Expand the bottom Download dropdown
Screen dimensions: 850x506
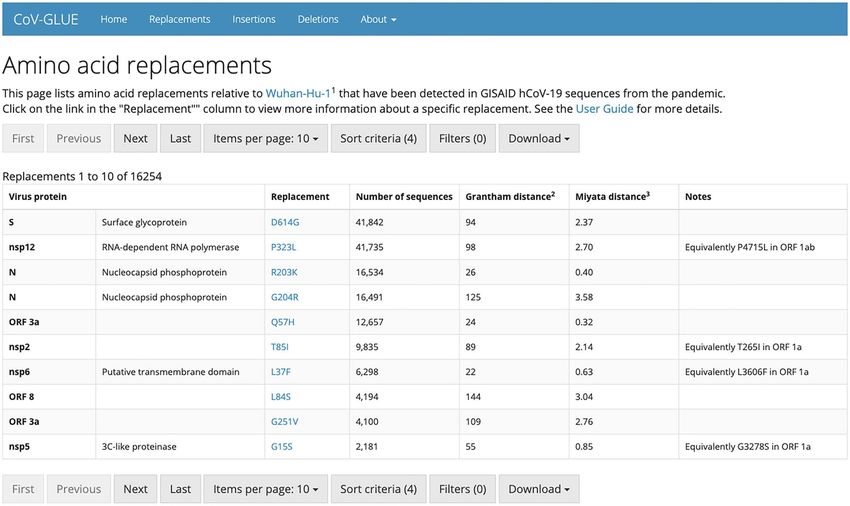[539, 489]
